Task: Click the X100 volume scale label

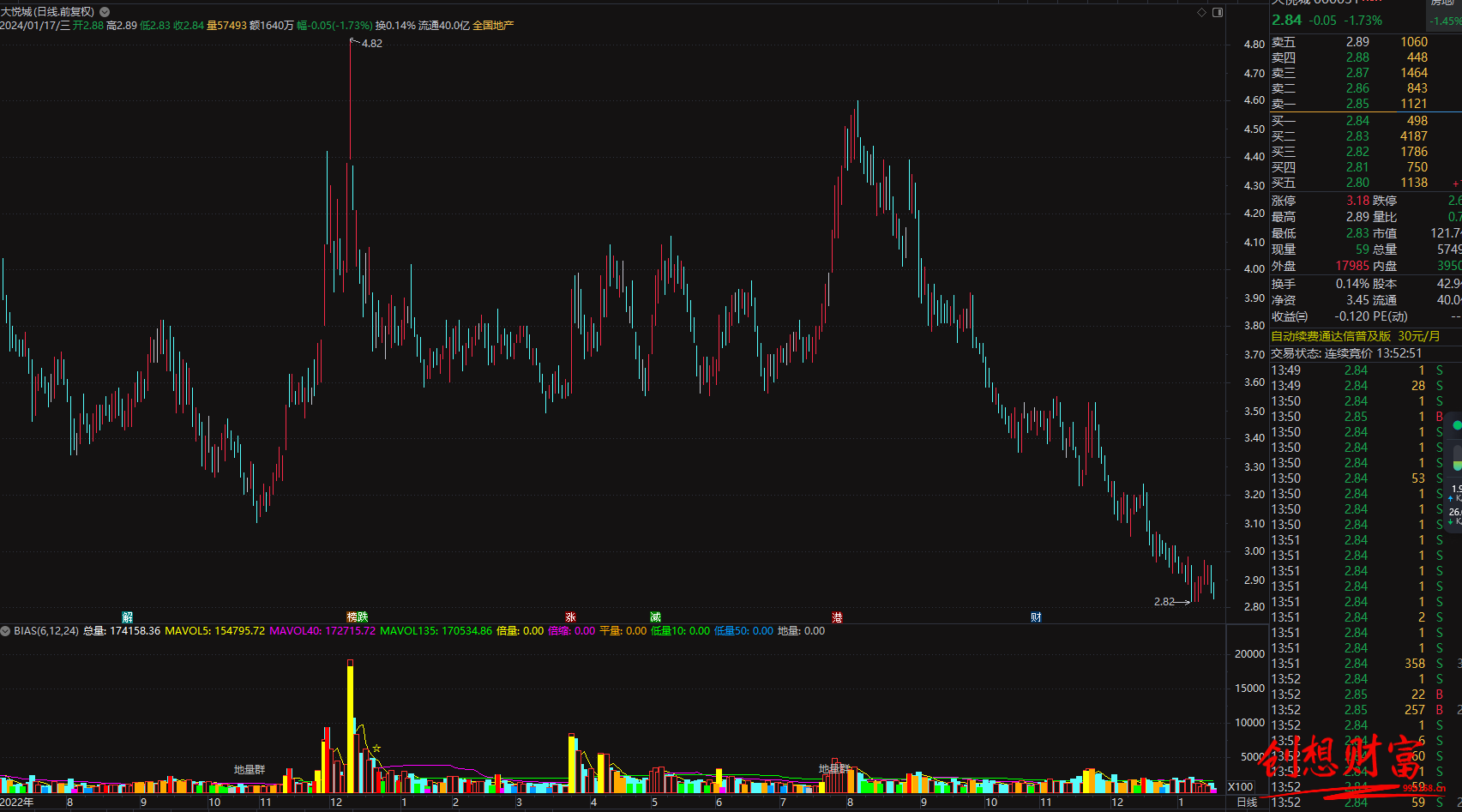Action: [1240, 787]
